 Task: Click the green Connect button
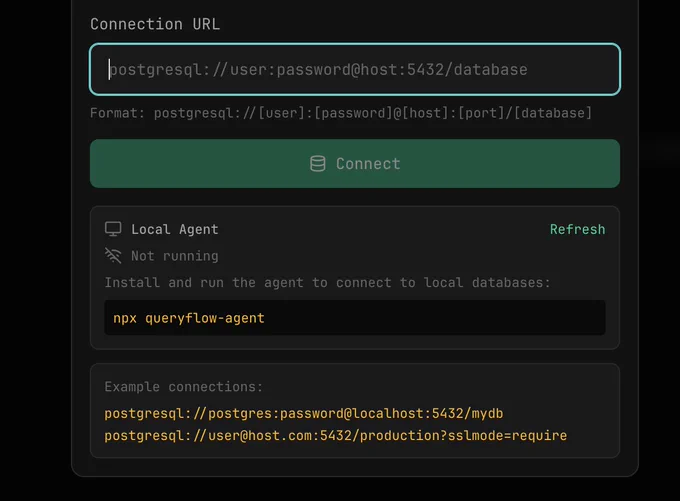pyautogui.click(x=355, y=164)
